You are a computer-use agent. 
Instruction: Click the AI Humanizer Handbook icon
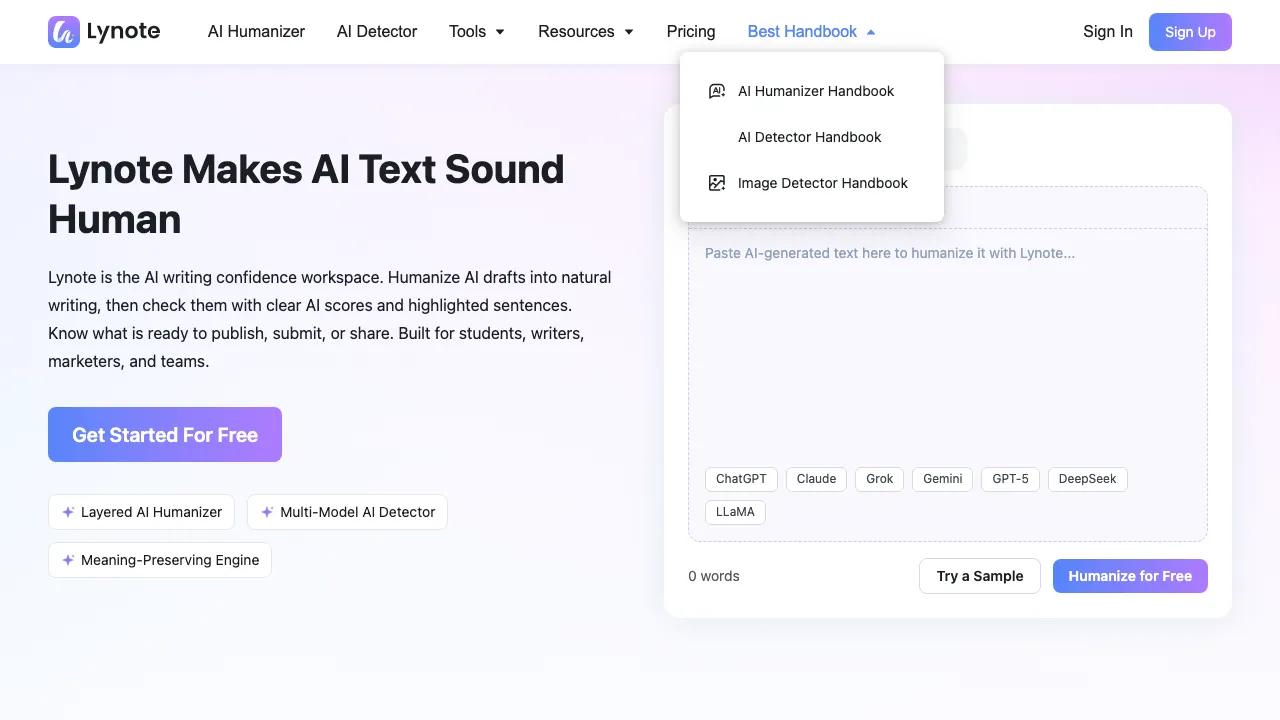(717, 91)
